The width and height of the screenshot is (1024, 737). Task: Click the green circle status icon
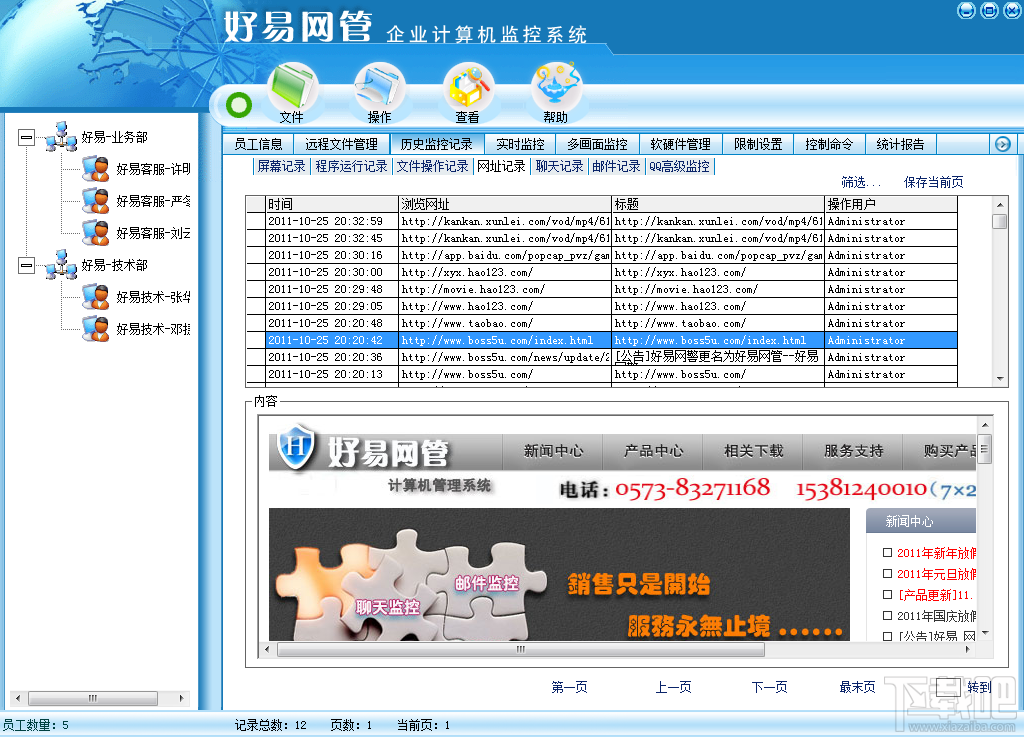239,105
